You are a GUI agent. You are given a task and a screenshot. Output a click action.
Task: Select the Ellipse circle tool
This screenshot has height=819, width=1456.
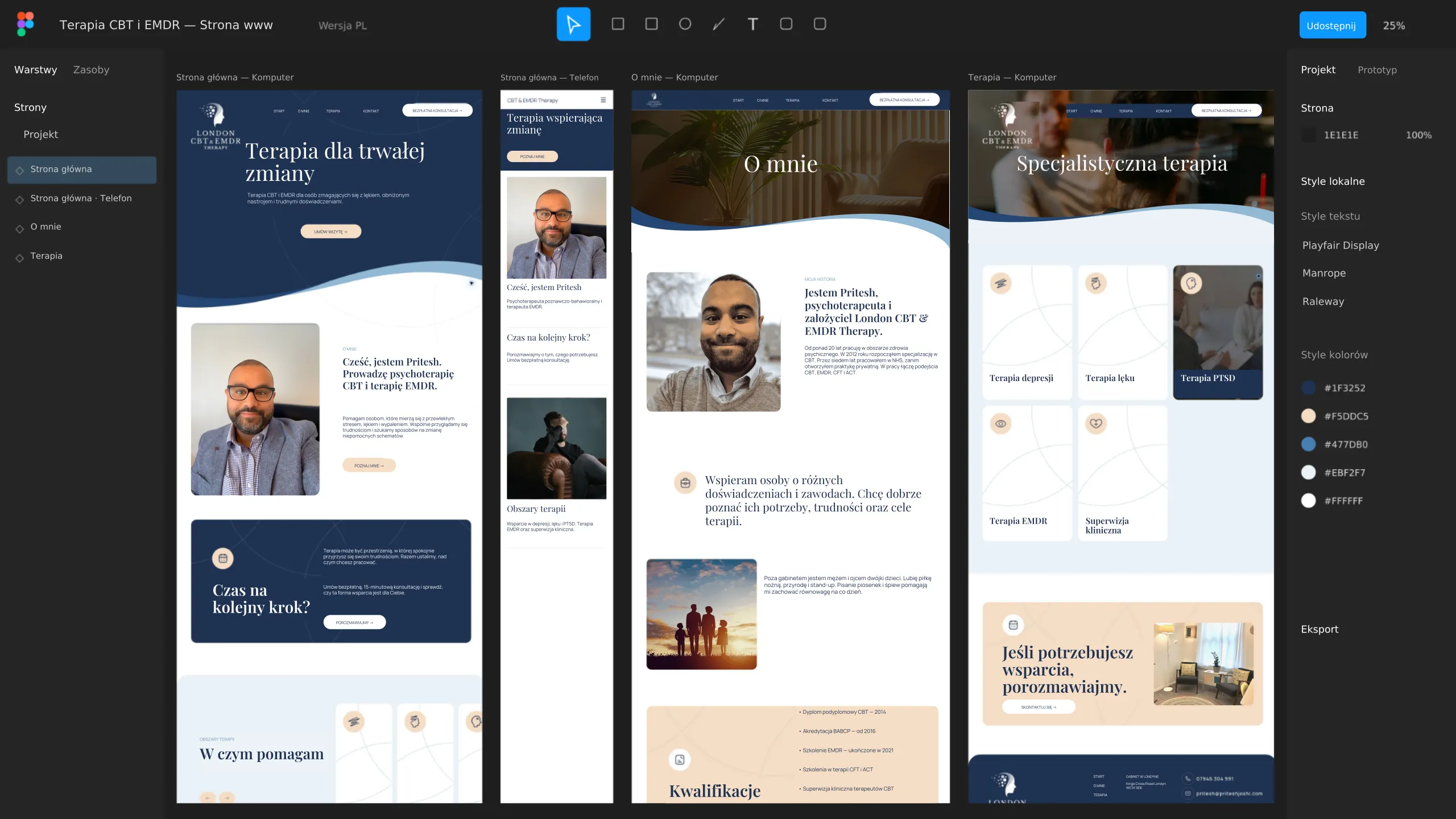coord(685,24)
